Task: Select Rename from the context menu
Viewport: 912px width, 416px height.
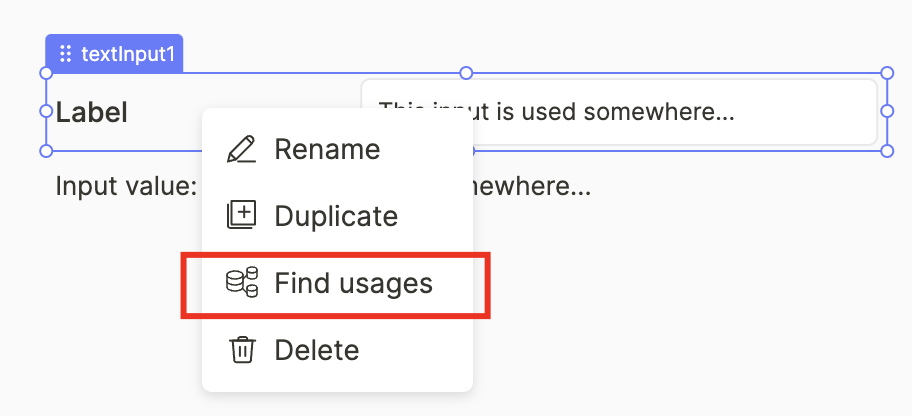Action: pos(327,150)
